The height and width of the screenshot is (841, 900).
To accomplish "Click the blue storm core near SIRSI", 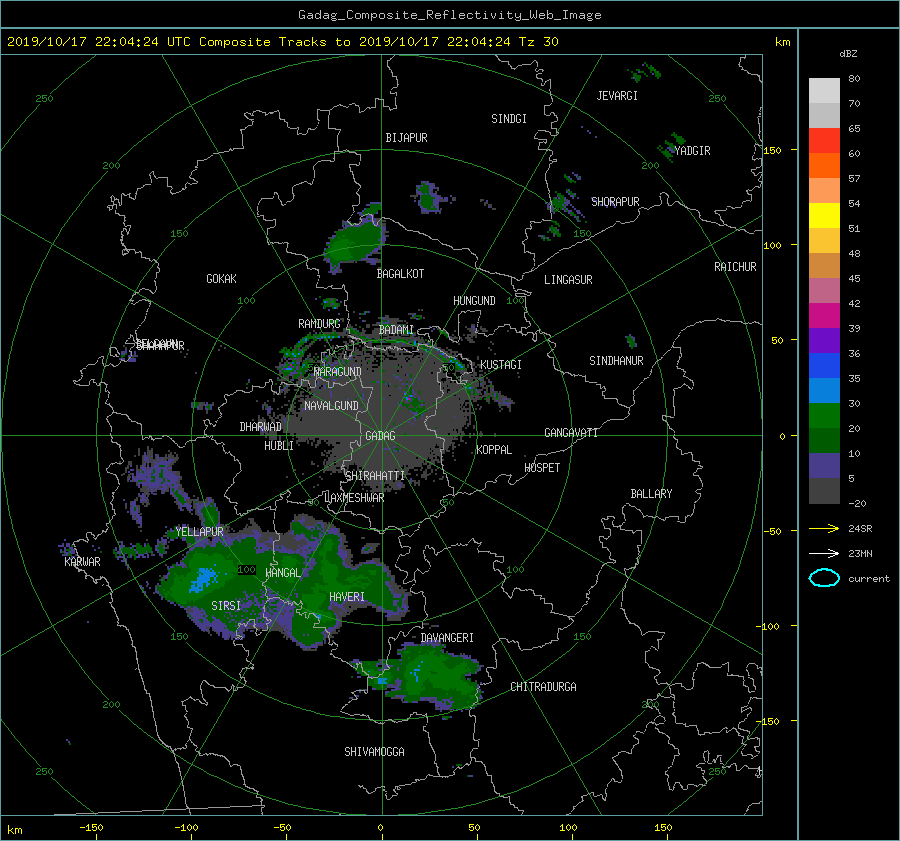I will [202, 579].
